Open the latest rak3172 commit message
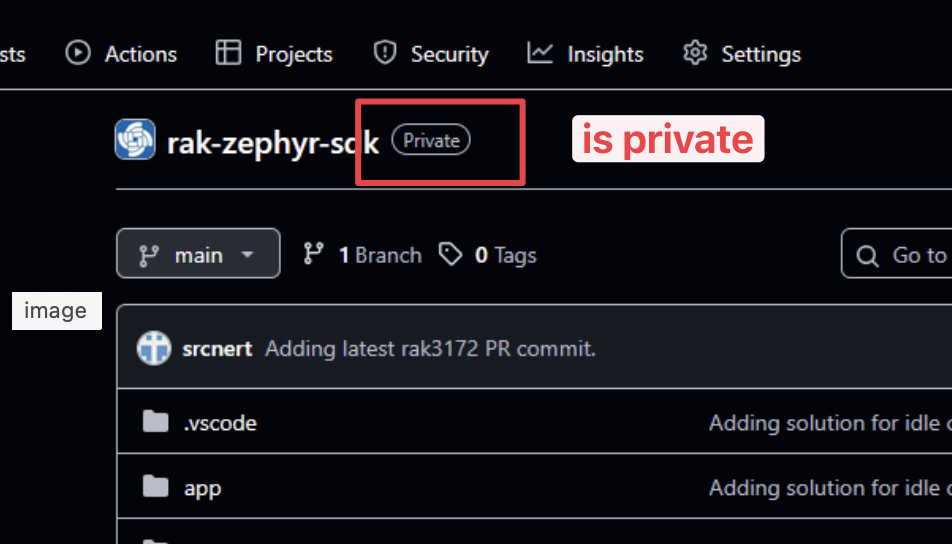Image resolution: width=952 pixels, height=544 pixels. pos(430,349)
